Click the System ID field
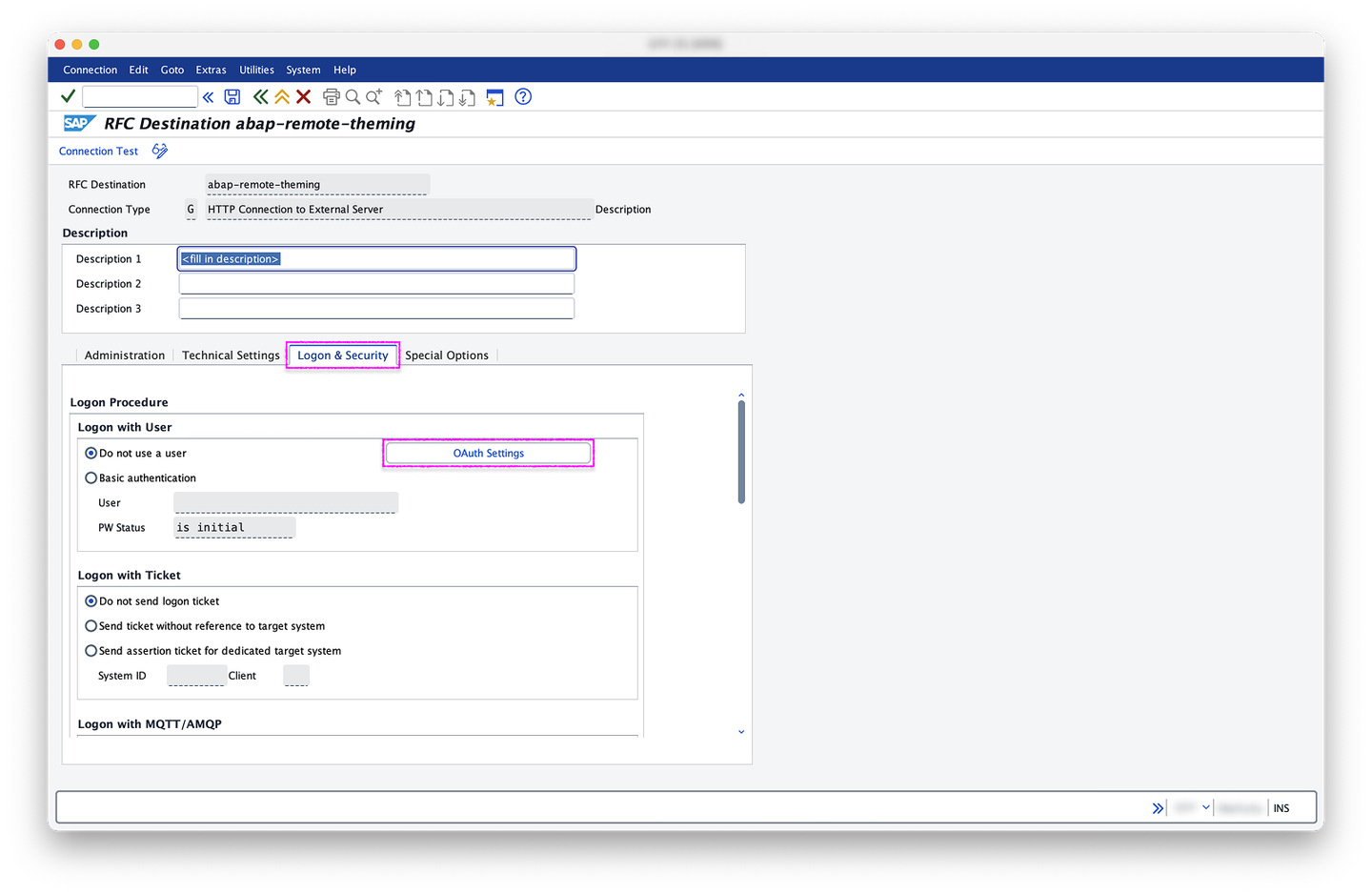Screen dimensions: 1372x894 (196, 676)
